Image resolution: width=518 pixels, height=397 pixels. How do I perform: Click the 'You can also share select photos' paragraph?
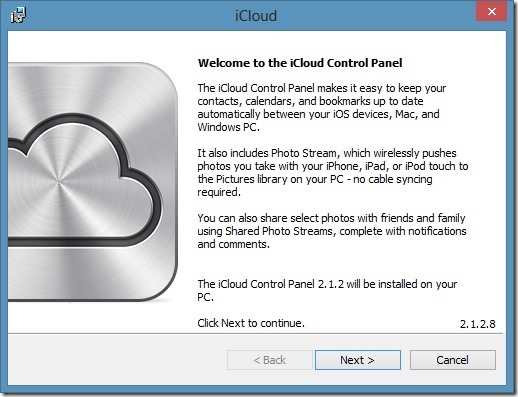(x=332, y=231)
